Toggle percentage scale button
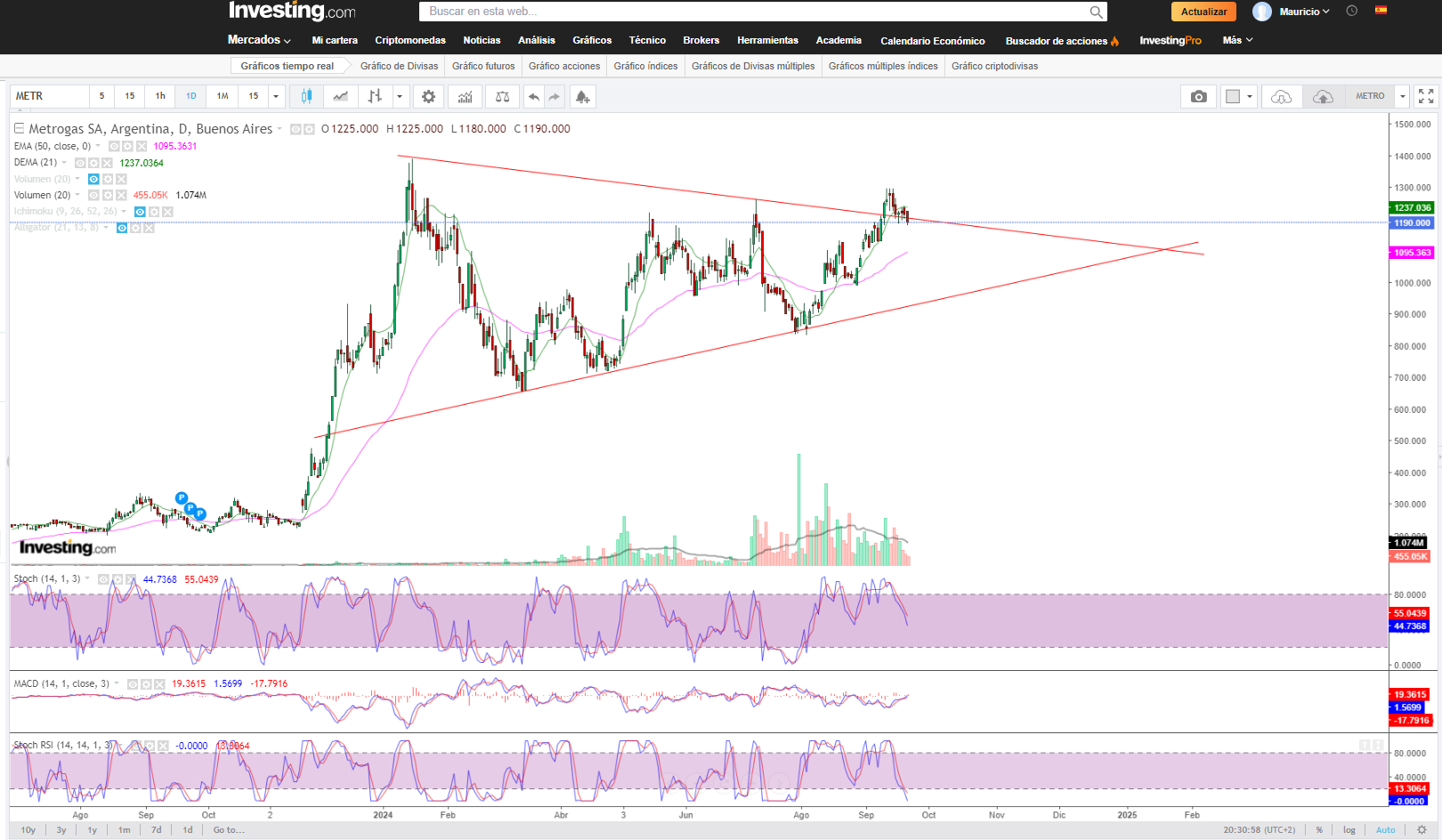Screen dimensions: 1442x840 click(x=1319, y=830)
